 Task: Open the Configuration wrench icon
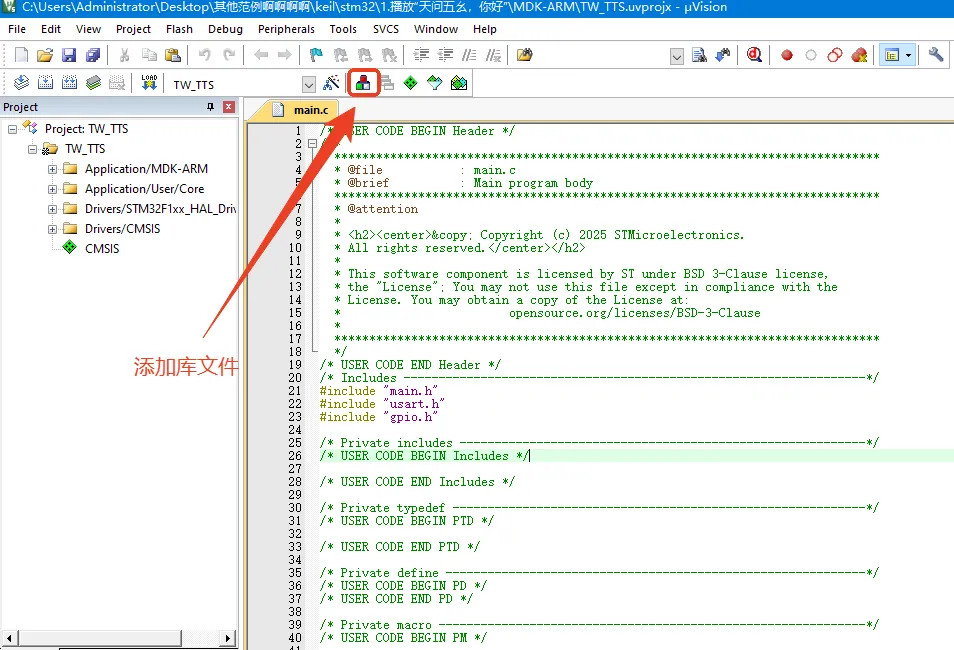point(936,55)
